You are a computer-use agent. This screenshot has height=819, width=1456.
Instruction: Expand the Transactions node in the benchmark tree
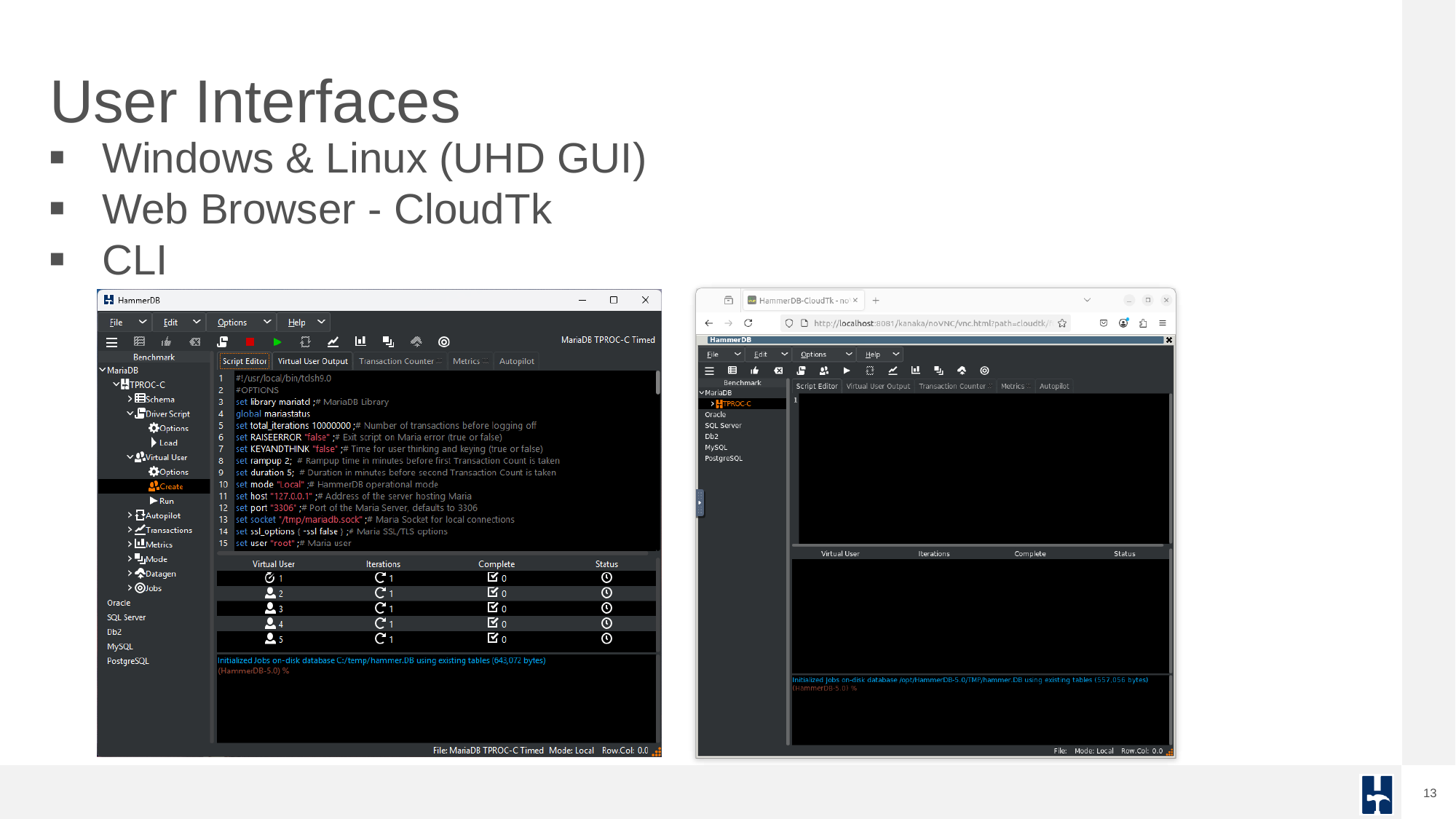(x=130, y=530)
